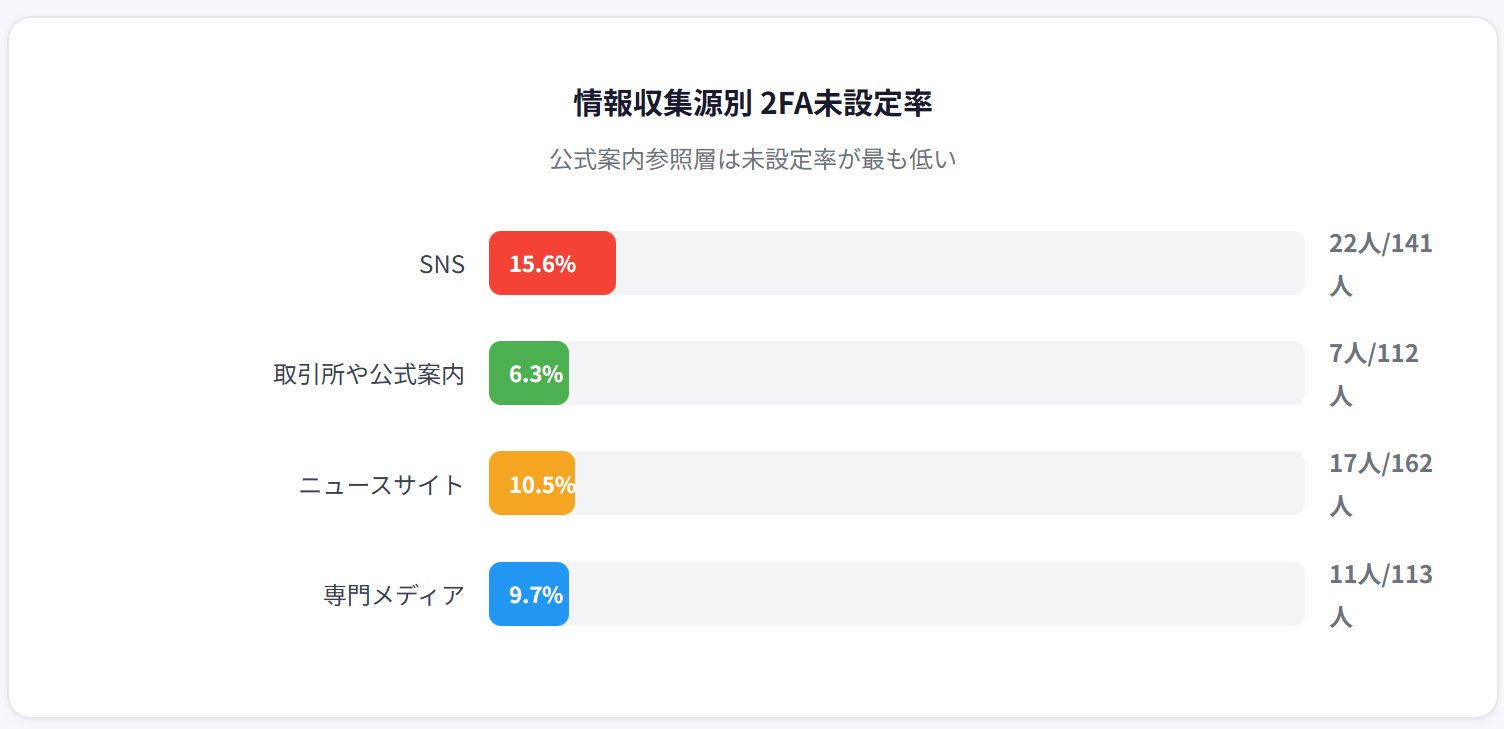
Task: Click the 17人/162人 count text
Action: point(1379,484)
